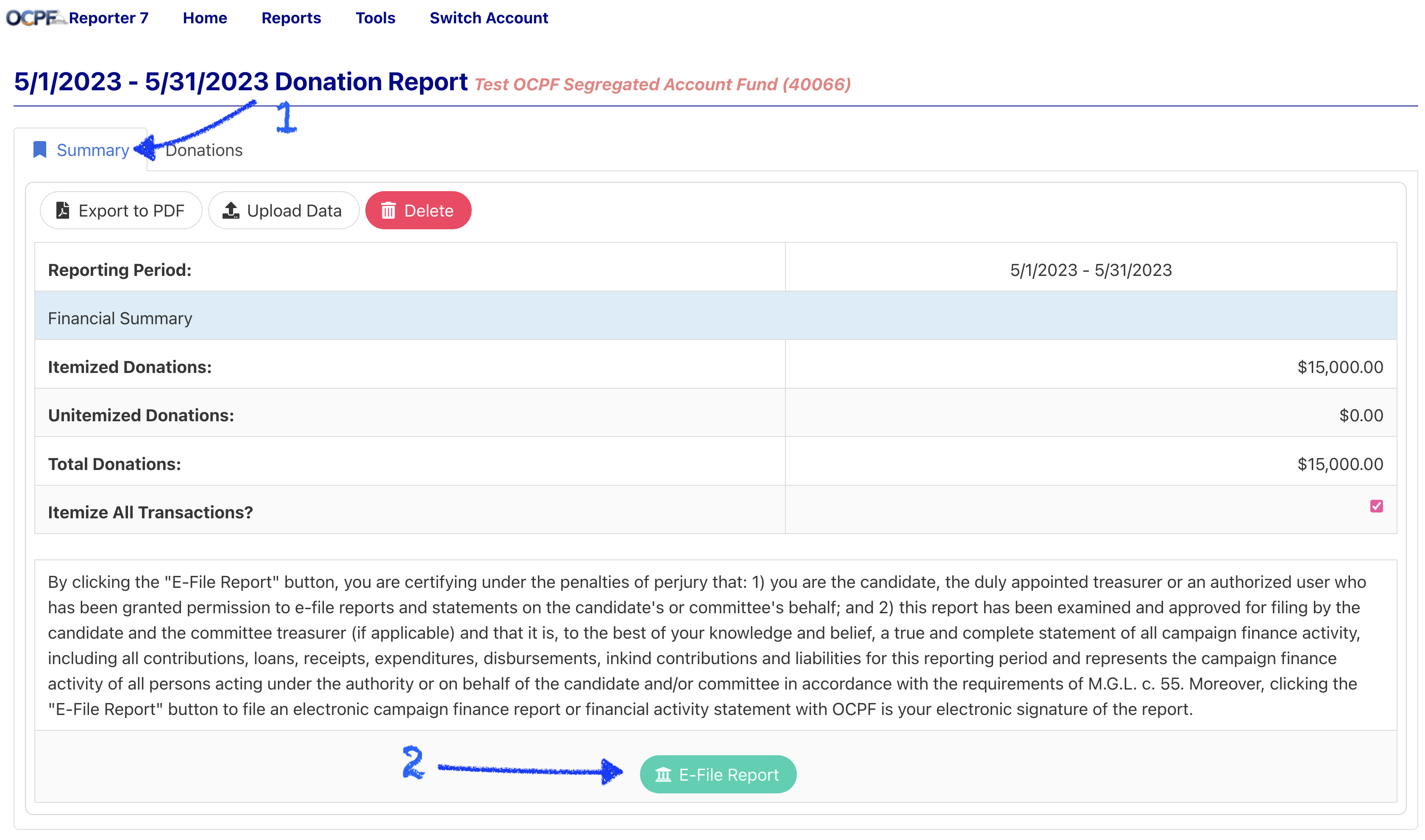The height and width of the screenshot is (840, 1425).
Task: Select the Summary tab
Action: (x=93, y=150)
